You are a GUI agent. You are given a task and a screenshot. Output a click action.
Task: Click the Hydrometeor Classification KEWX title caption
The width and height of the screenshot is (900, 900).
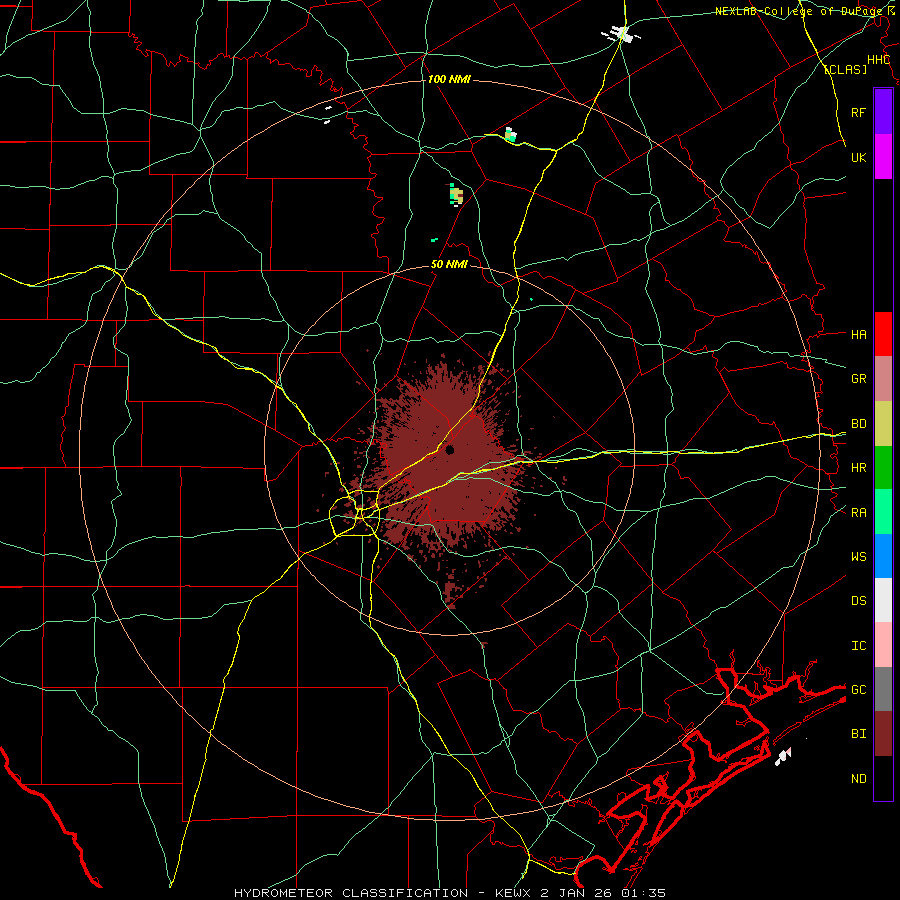click(450, 893)
